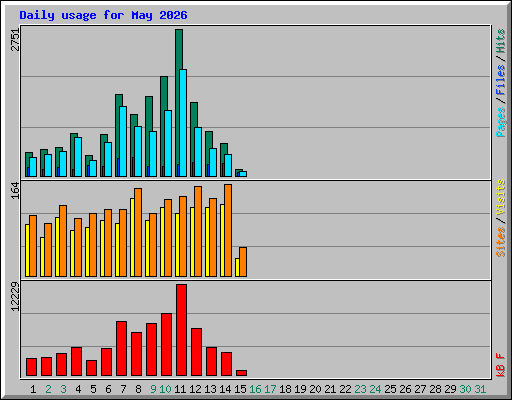
Task: Click day 26 on the date axis
Action: (x=405, y=389)
